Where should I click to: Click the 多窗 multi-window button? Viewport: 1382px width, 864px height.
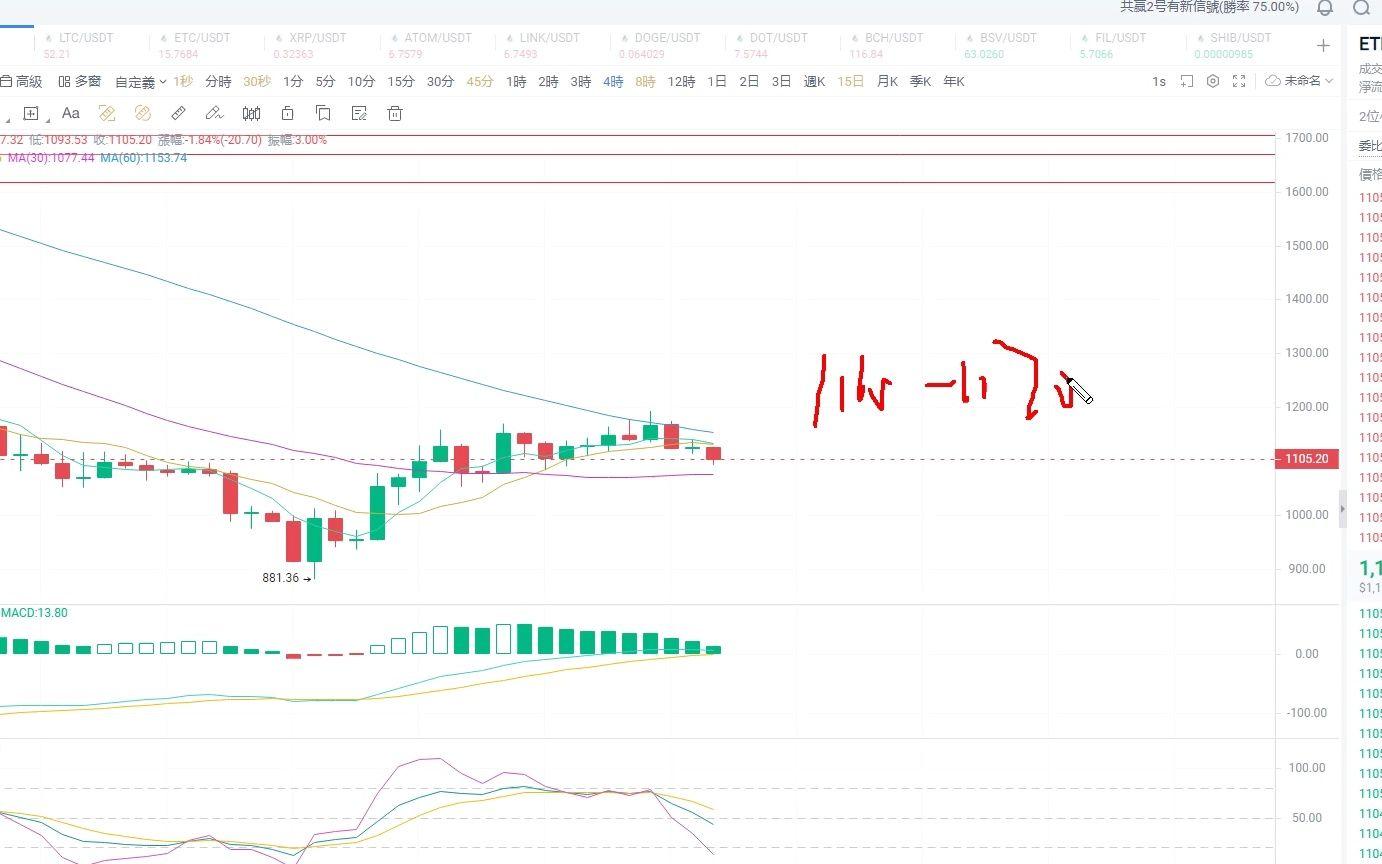click(80, 82)
